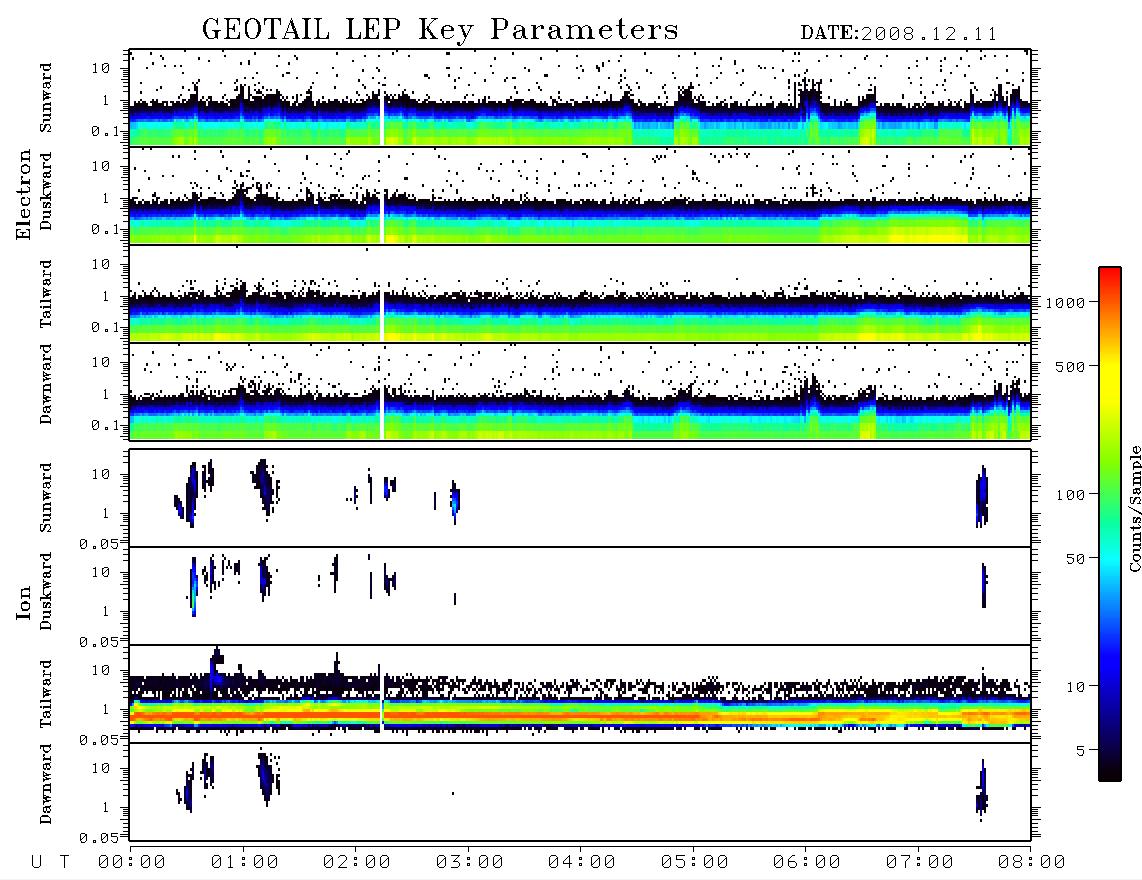Click the Ion "Dawnward" panel label

point(46,784)
